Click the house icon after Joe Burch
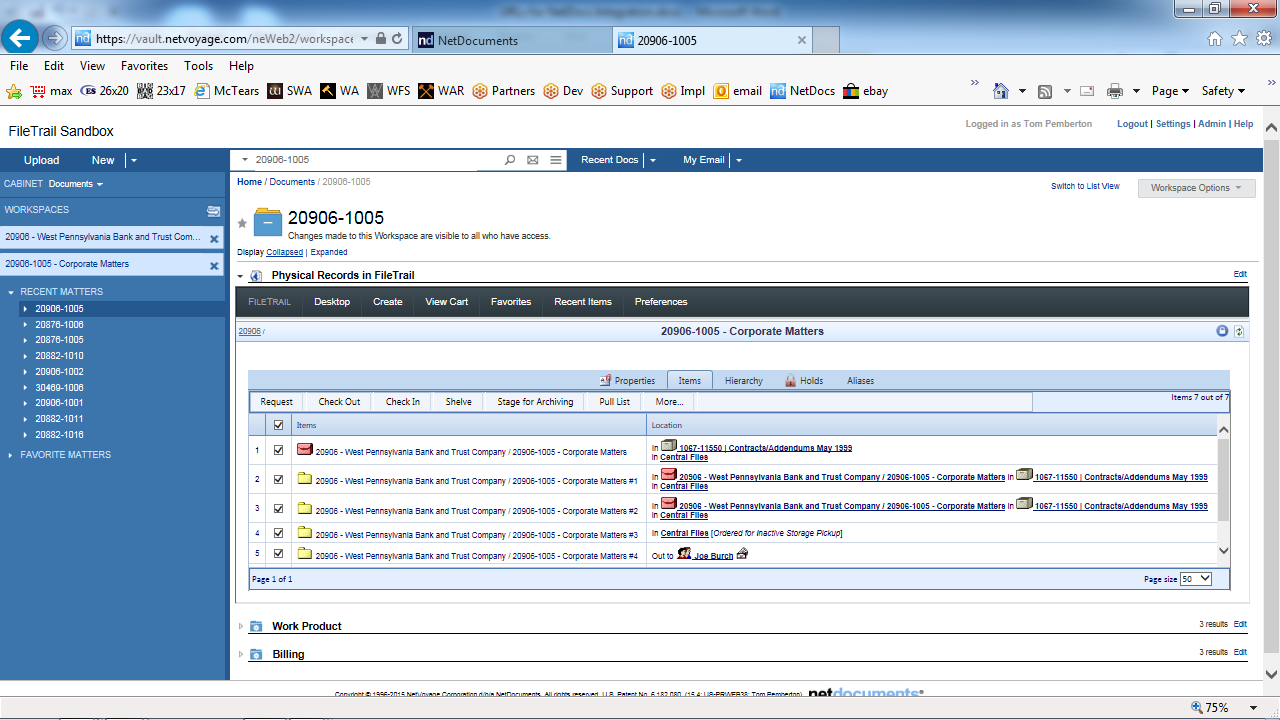 pos(742,554)
